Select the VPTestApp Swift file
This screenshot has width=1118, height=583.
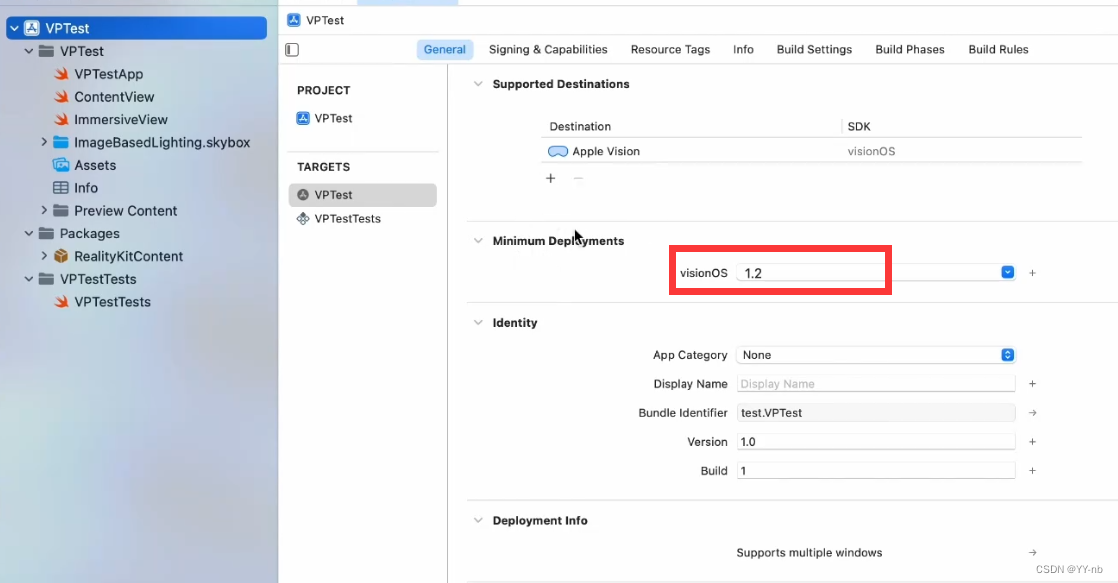(x=108, y=74)
